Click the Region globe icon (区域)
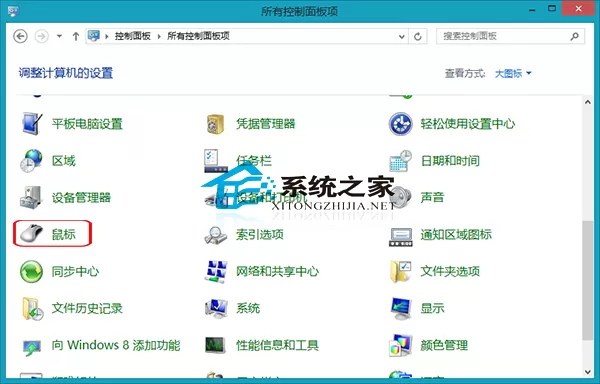 pyautogui.click(x=31, y=161)
